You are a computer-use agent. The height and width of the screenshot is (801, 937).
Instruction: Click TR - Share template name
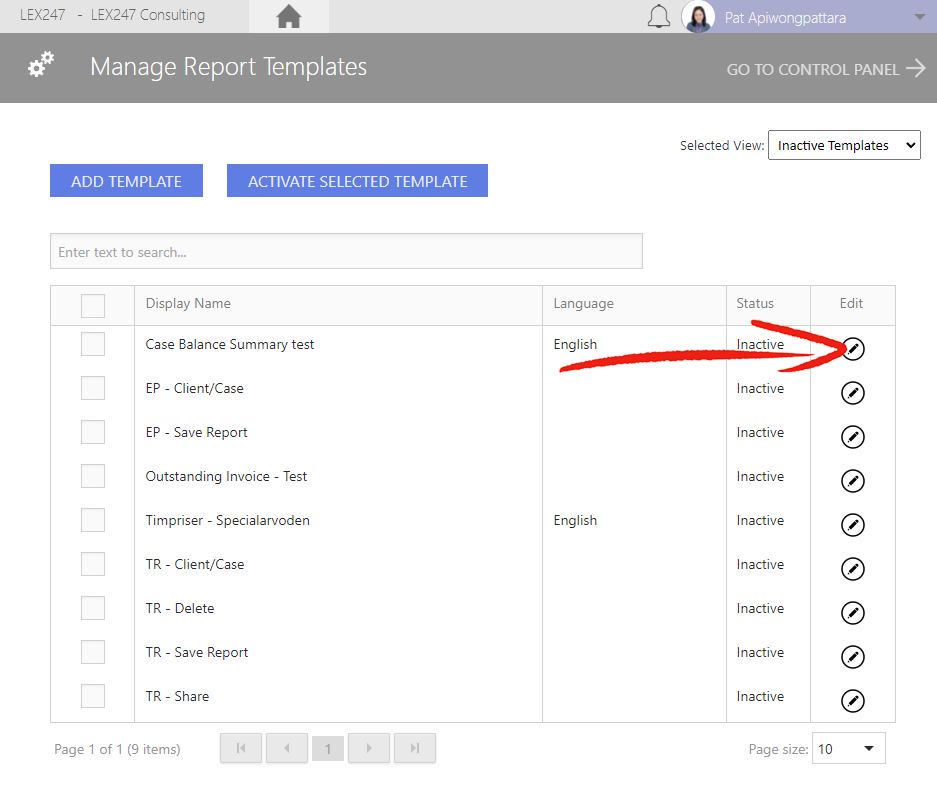(177, 696)
